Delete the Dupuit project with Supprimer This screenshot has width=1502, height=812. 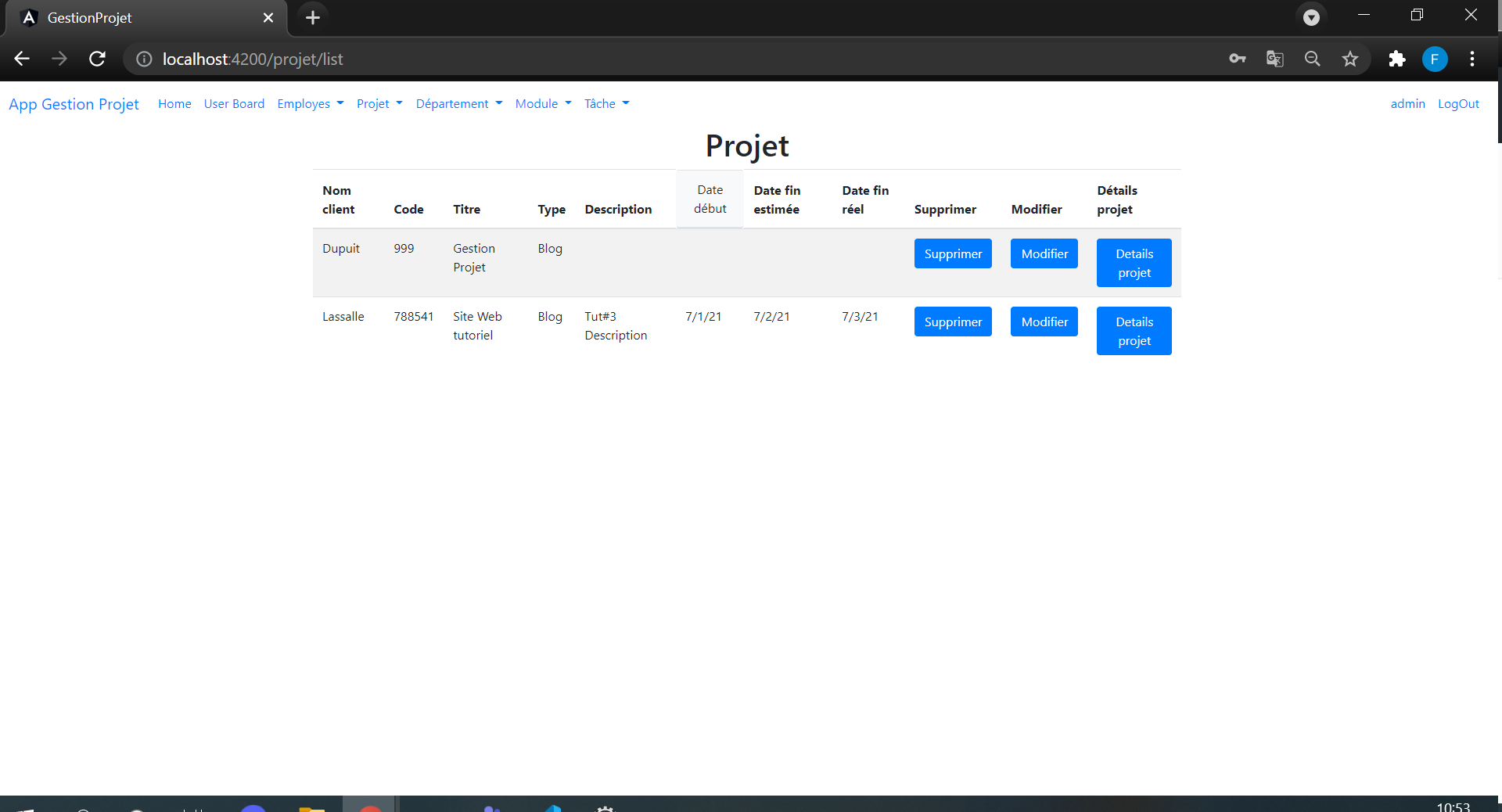tap(953, 253)
